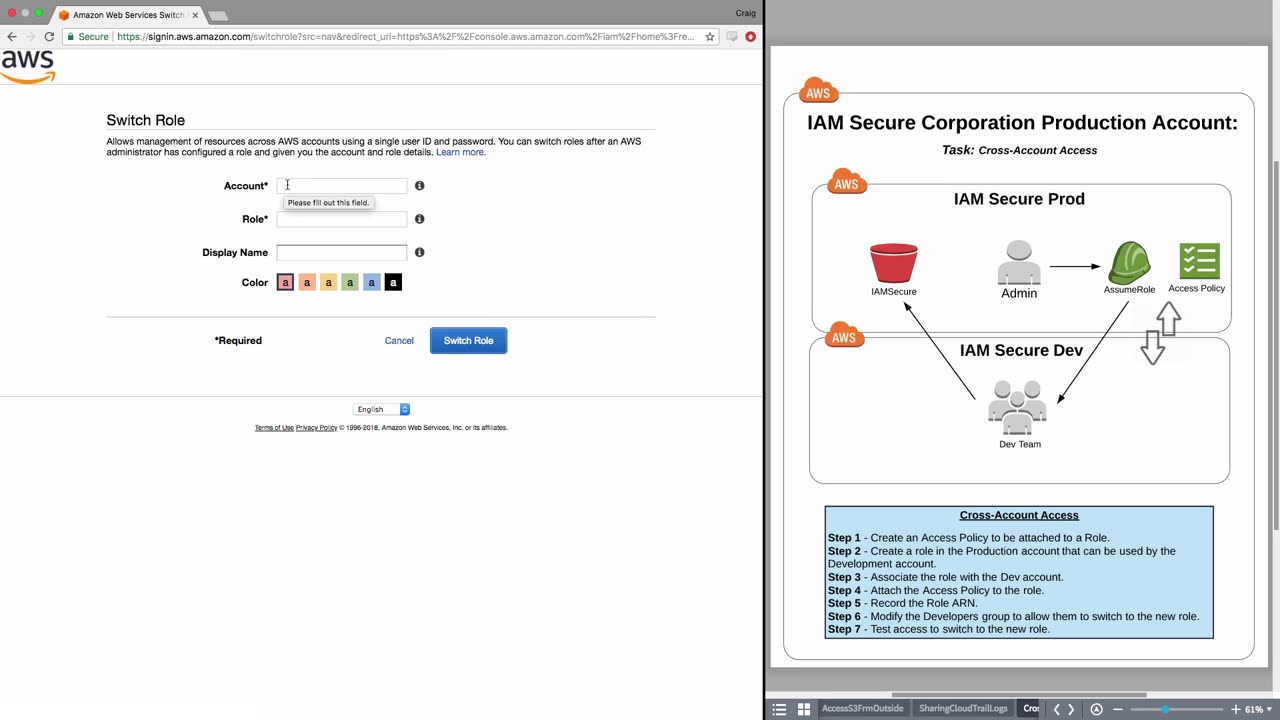1280x720 pixels.
Task: Select the 'Step 5 - Record the Role ARN.' line
Action: pyautogui.click(x=903, y=604)
